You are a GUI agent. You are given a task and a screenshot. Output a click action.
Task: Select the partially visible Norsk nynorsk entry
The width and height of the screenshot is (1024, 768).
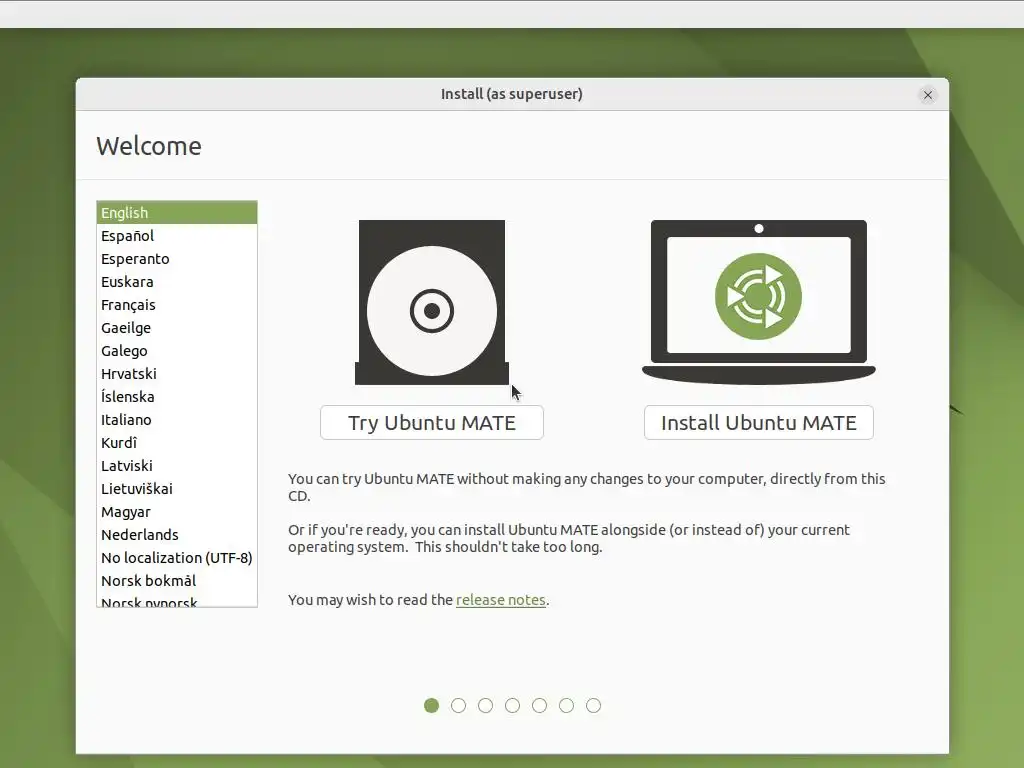(x=177, y=600)
